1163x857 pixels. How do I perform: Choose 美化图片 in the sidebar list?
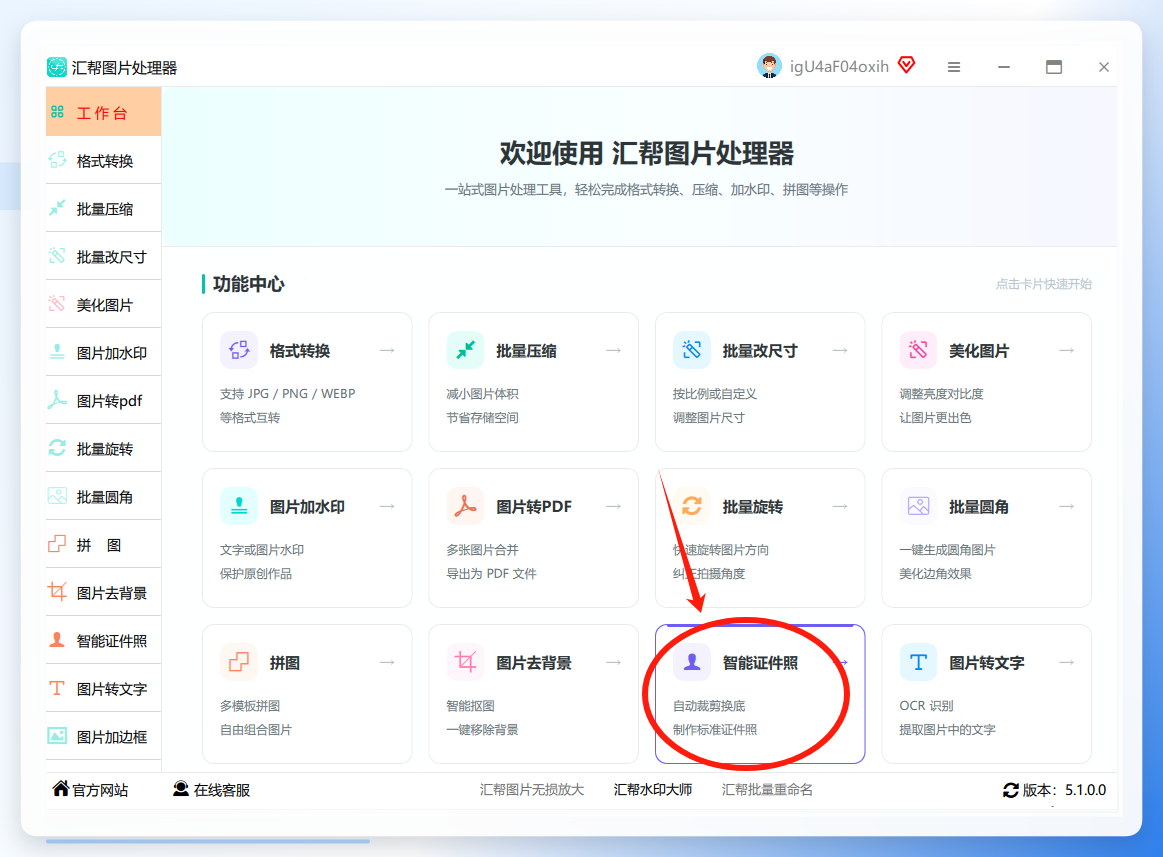[x=104, y=304]
